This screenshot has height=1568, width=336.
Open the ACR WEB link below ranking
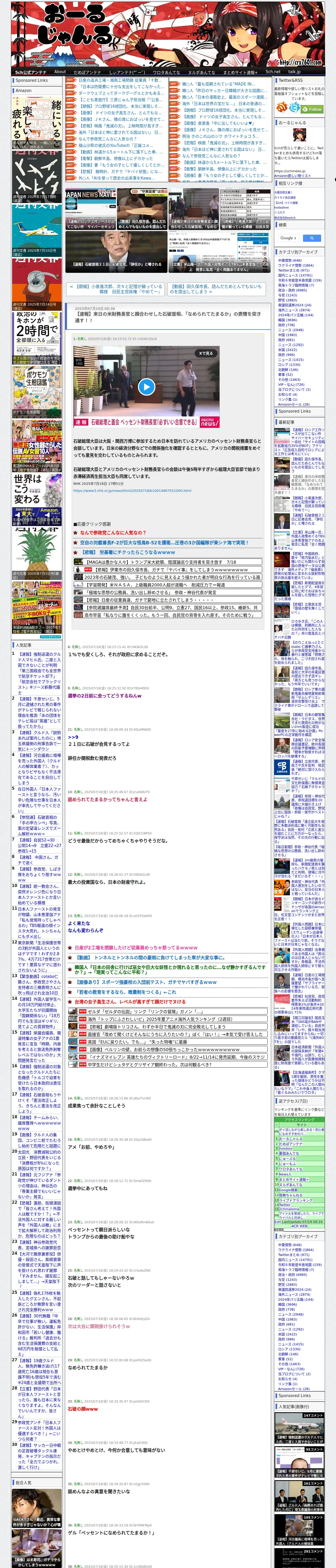click(x=299, y=1226)
